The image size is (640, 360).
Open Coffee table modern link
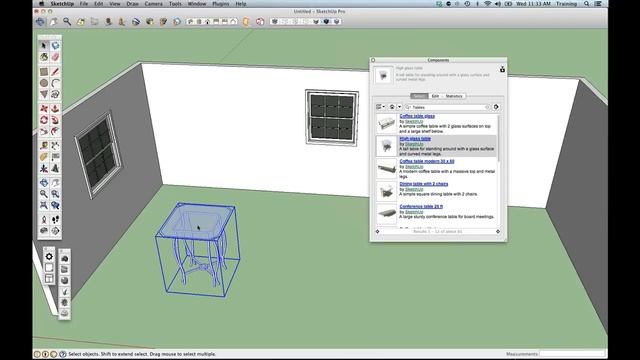pyautogui.click(x=427, y=161)
